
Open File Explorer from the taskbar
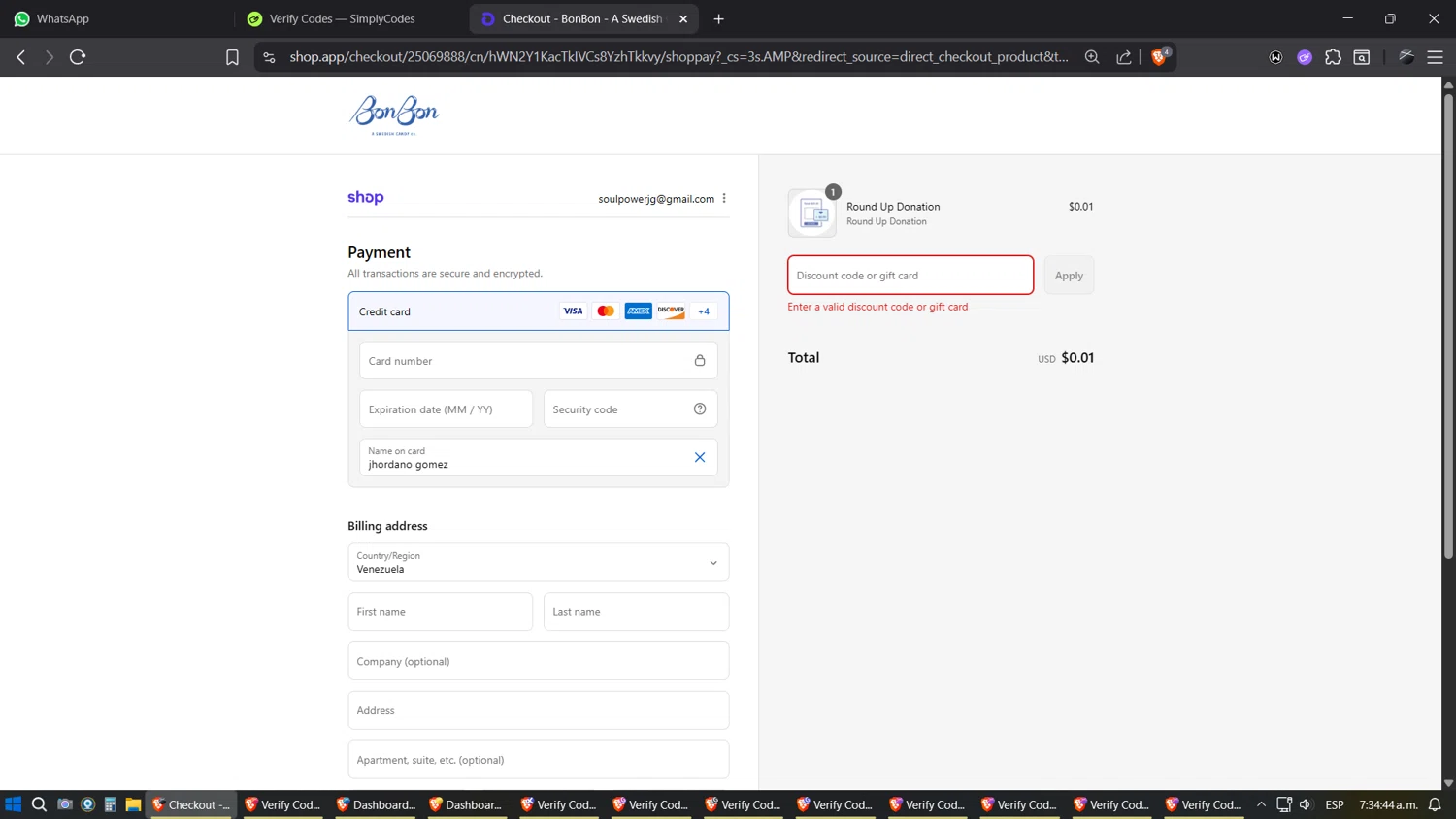pos(133,804)
